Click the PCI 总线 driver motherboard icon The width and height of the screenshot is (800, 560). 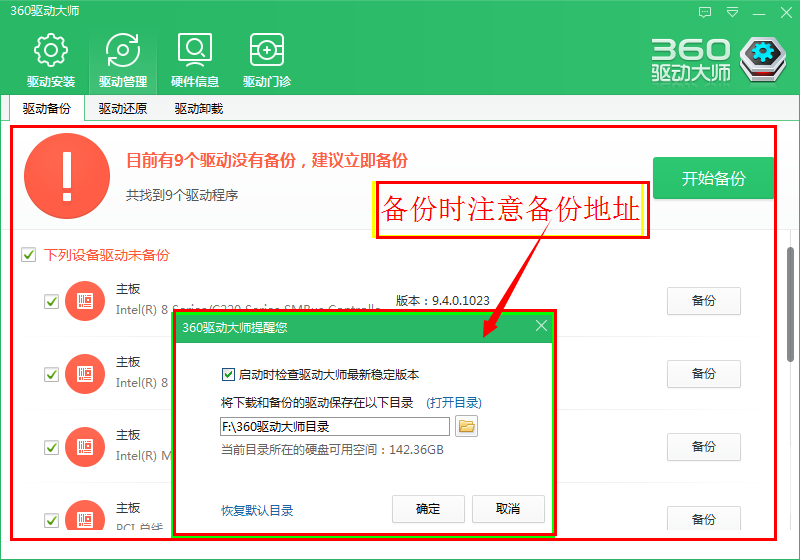[x=85, y=514]
